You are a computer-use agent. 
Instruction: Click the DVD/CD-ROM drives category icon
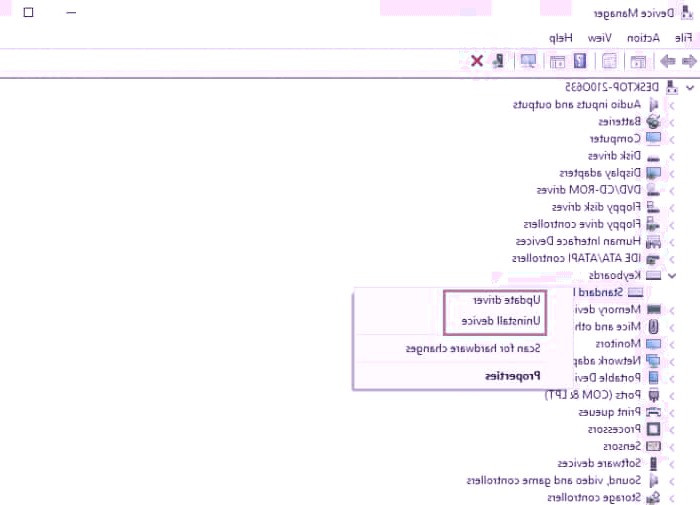[654, 189]
